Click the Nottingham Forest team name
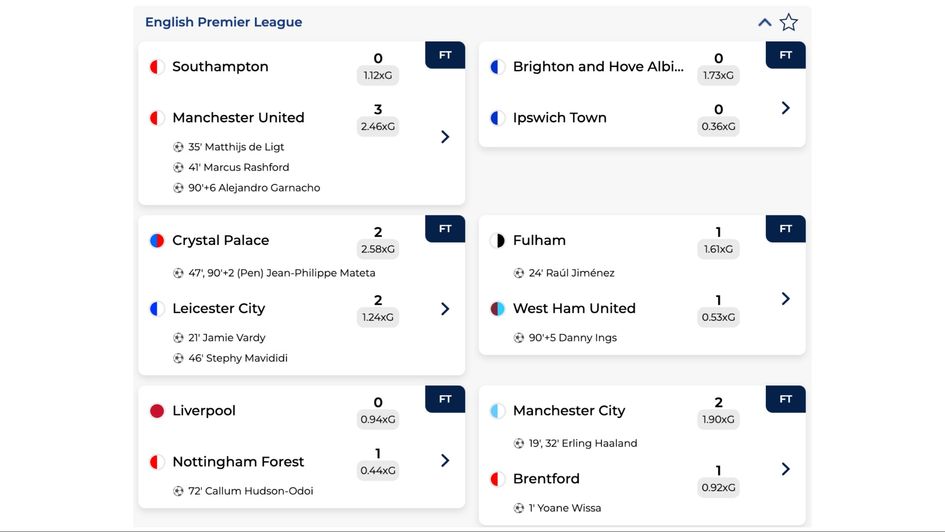The width and height of the screenshot is (945, 532). 238,462
